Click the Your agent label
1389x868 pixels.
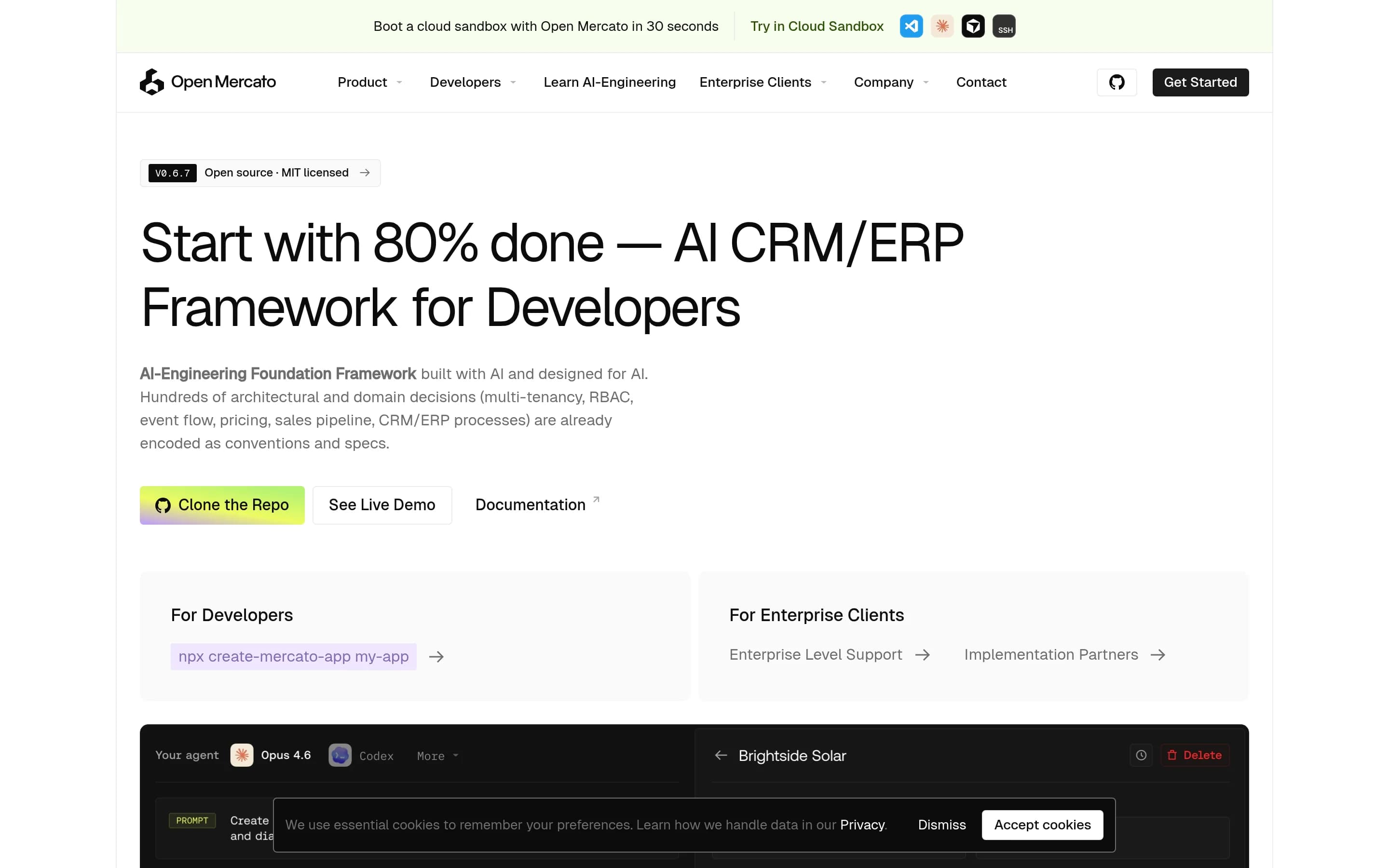(187, 756)
